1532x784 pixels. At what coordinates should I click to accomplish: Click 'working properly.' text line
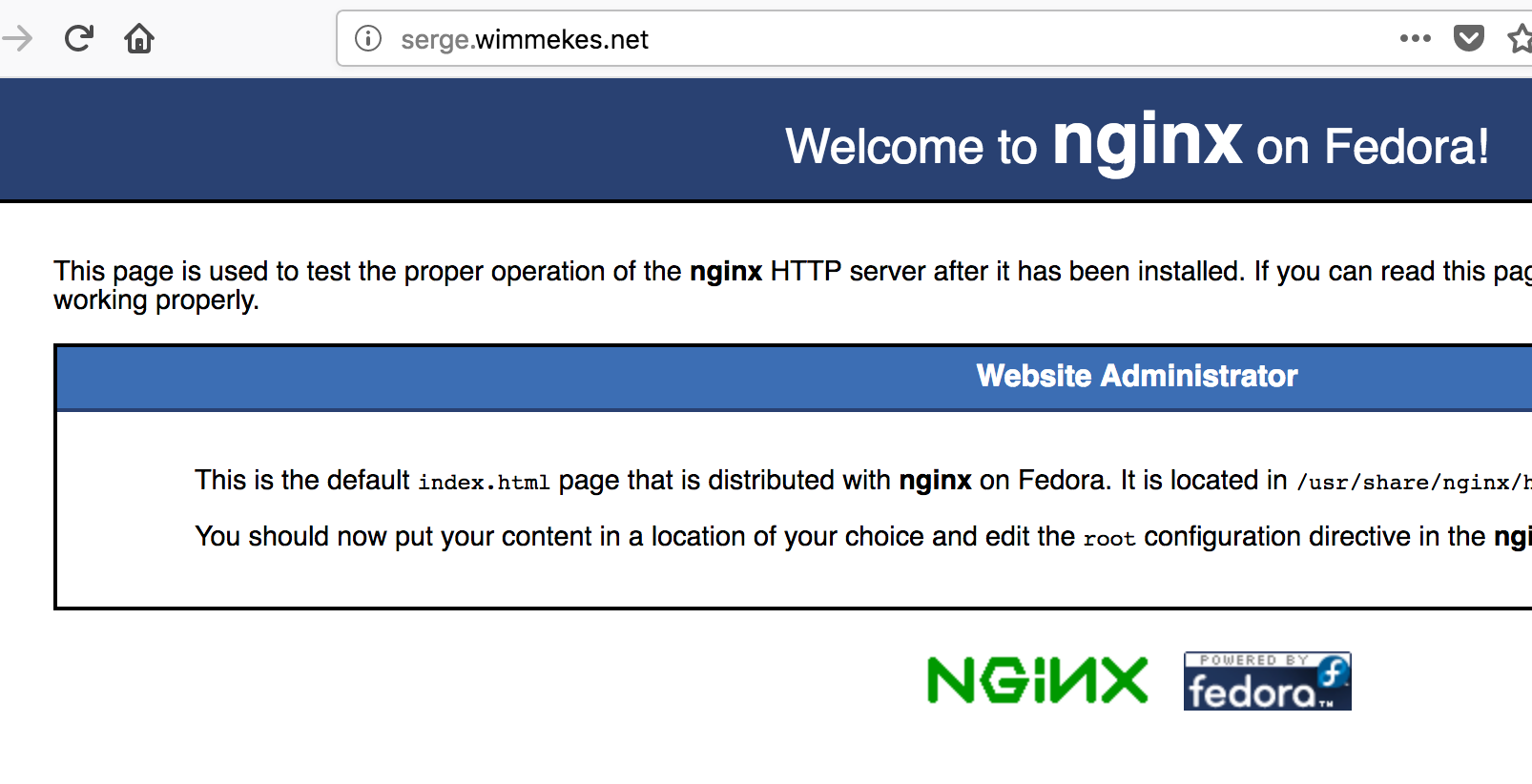click(156, 300)
